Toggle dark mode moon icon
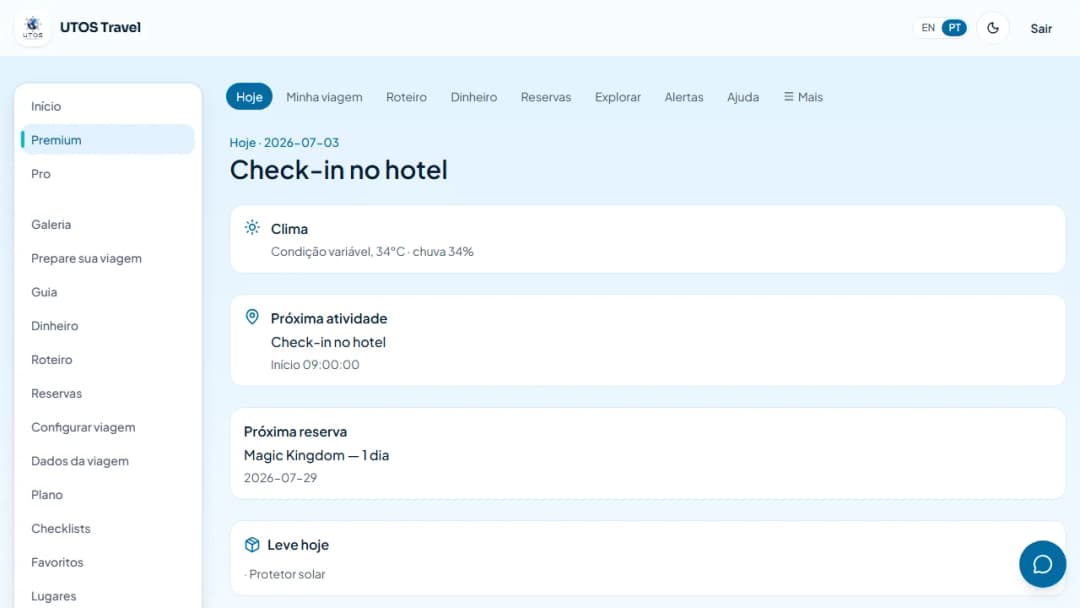Viewport: 1080px width, 608px height. click(993, 28)
